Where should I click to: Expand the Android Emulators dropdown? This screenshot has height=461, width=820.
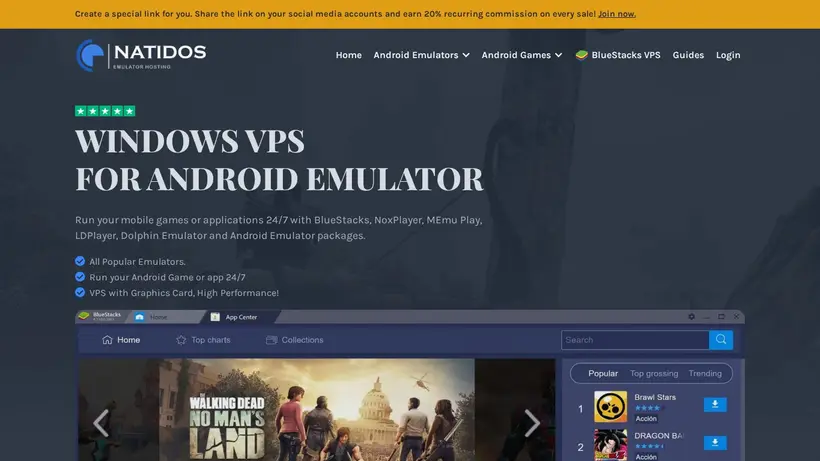[422, 55]
